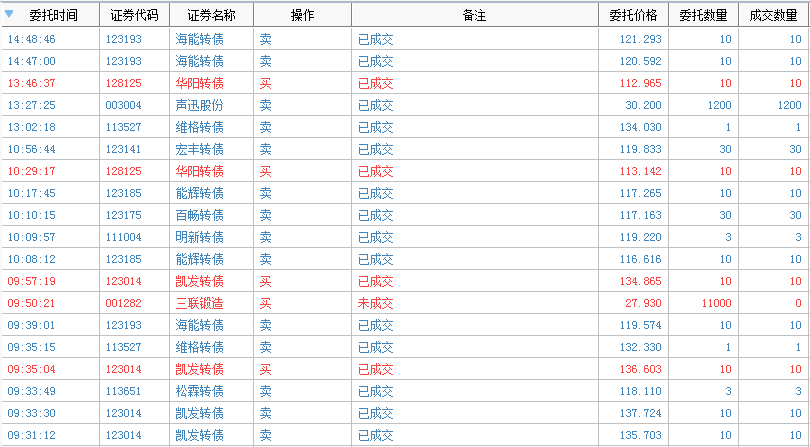The image size is (810, 447).
Task: Click the 未成交 status cell
Action: [x=376, y=303]
